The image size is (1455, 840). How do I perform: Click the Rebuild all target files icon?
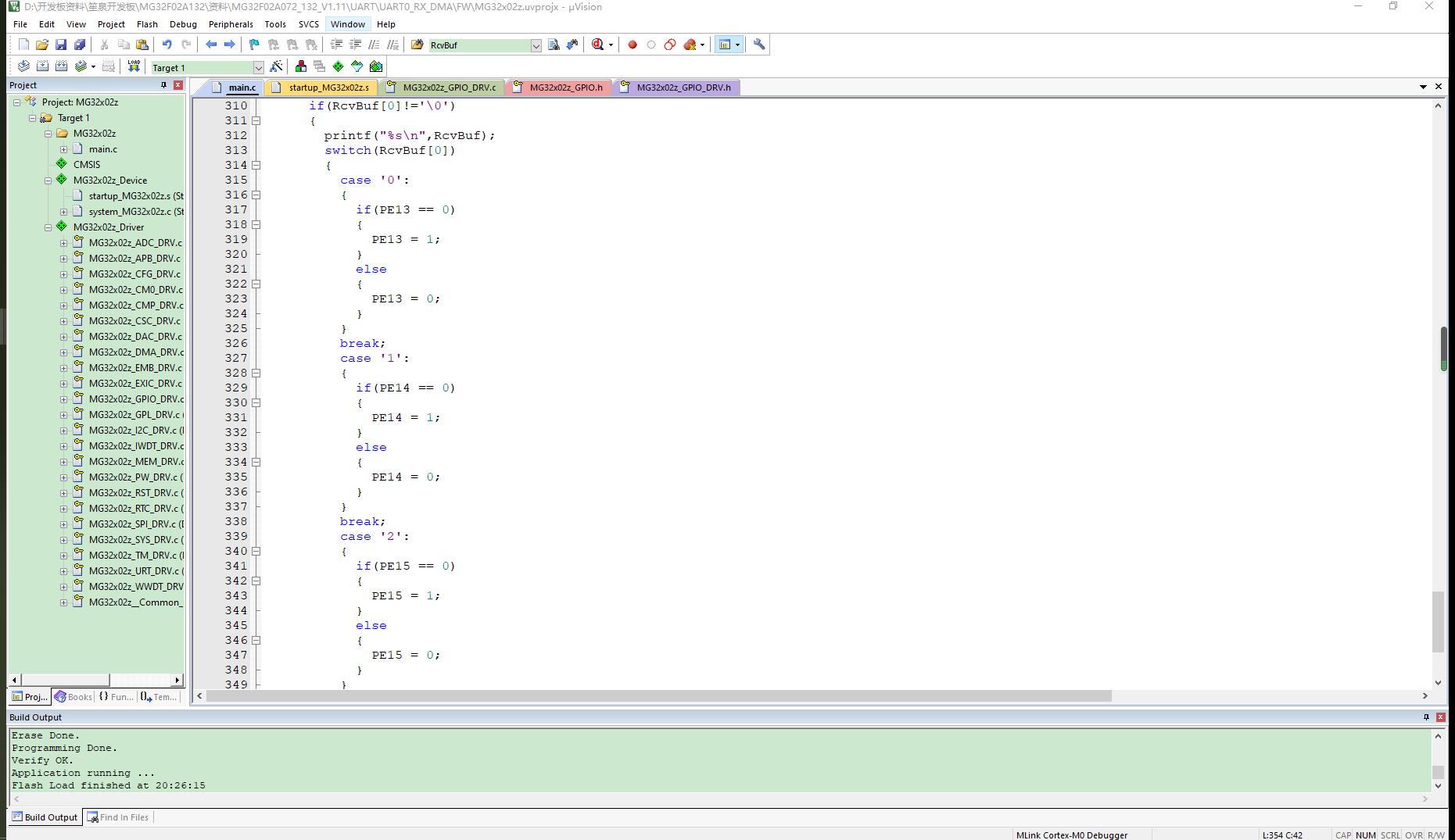point(61,66)
